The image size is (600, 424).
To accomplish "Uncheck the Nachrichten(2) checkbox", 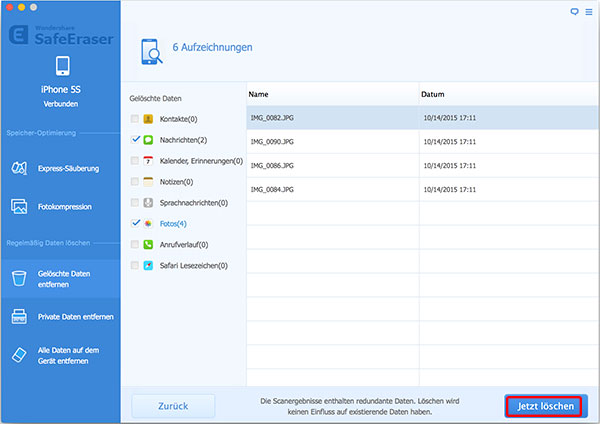I will click(x=135, y=139).
